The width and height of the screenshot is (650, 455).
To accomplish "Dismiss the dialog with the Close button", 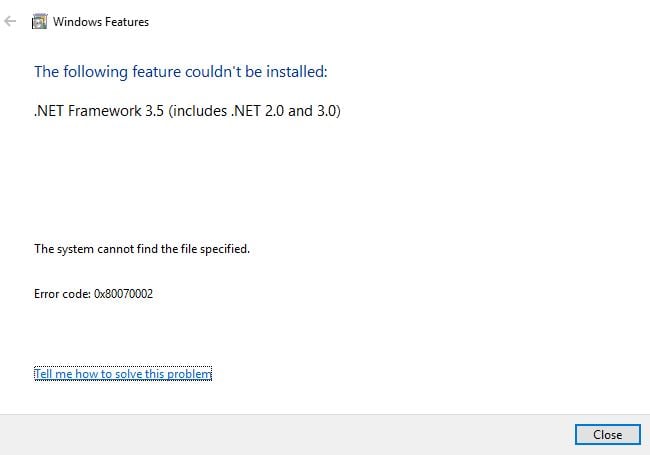I will pyautogui.click(x=608, y=435).
